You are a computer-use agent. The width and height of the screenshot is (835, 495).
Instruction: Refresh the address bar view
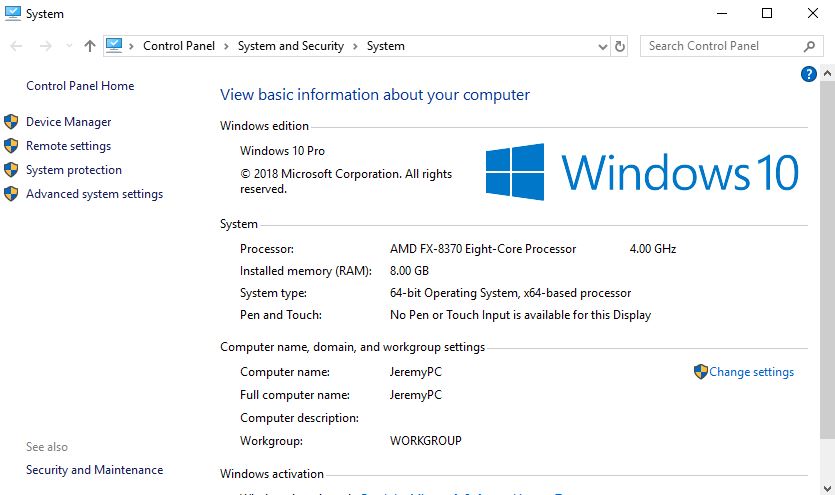tap(620, 46)
